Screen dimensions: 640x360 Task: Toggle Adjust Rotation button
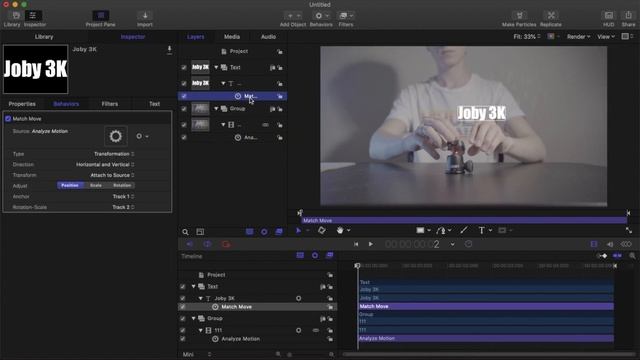coord(122,185)
